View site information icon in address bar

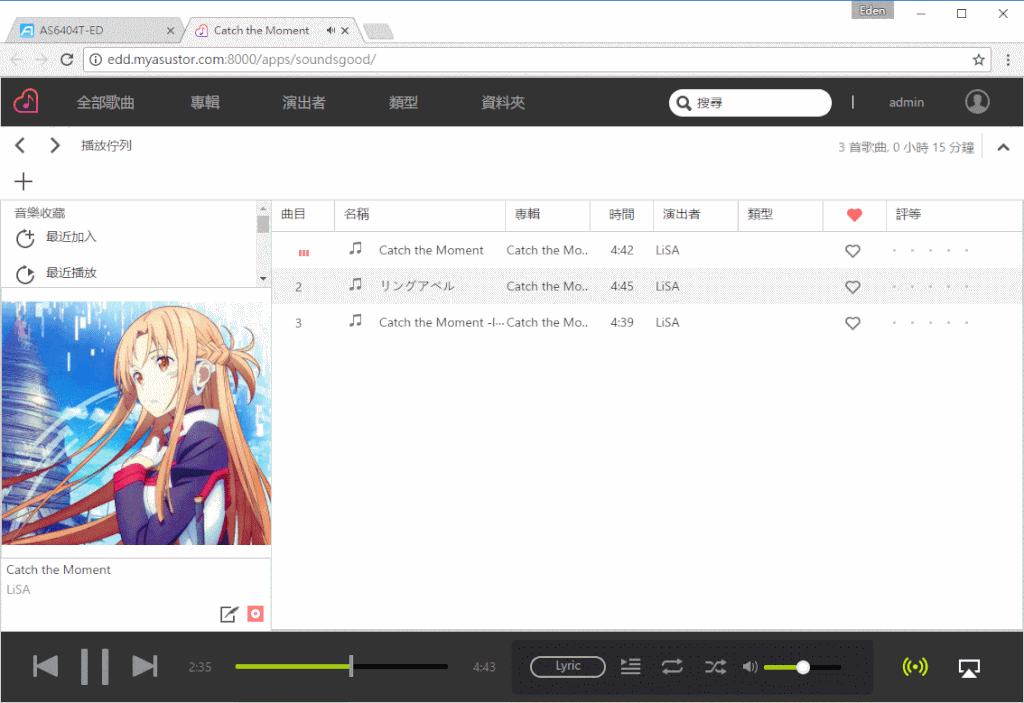(96, 59)
